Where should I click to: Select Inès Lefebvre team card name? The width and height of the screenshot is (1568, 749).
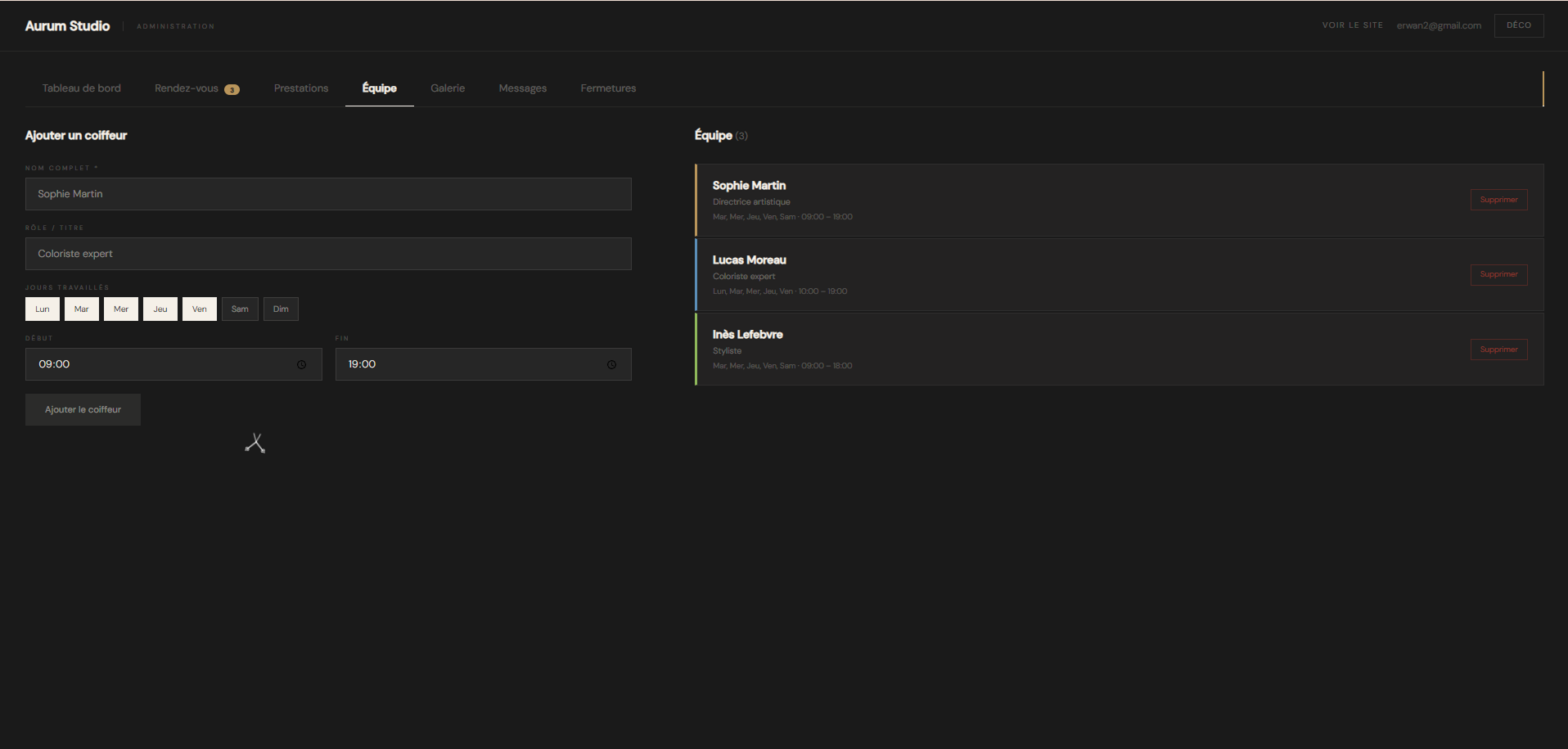pos(748,335)
